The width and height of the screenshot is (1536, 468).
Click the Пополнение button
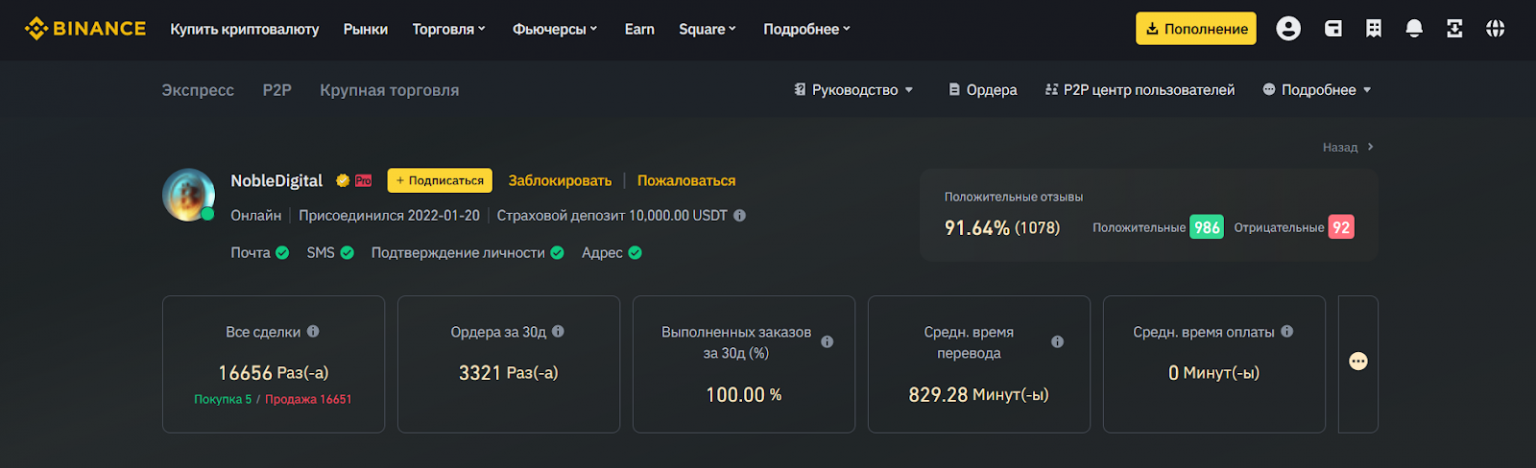point(1196,29)
